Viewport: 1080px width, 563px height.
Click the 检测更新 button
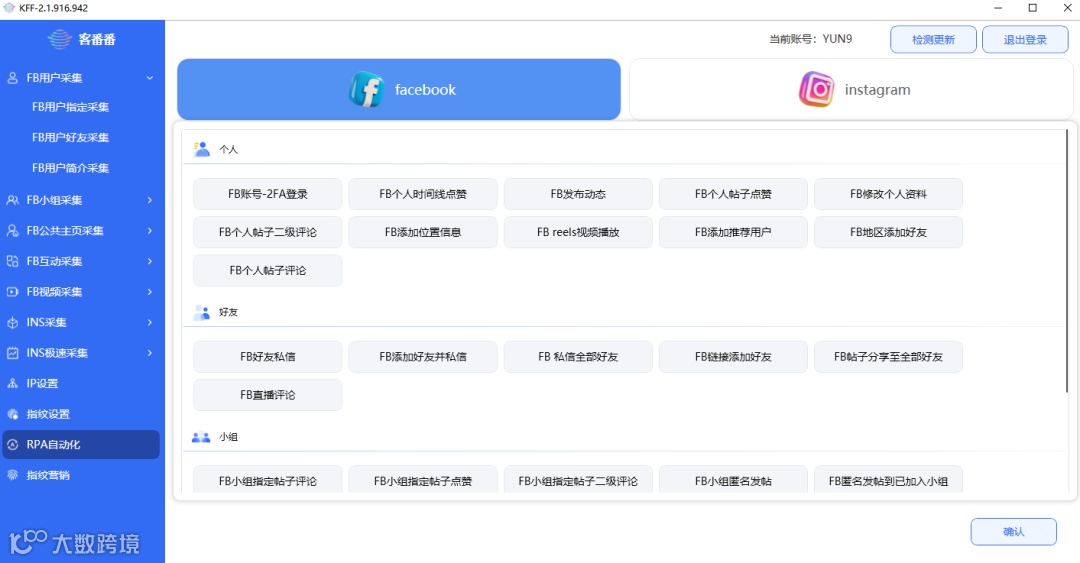[x=933, y=40]
